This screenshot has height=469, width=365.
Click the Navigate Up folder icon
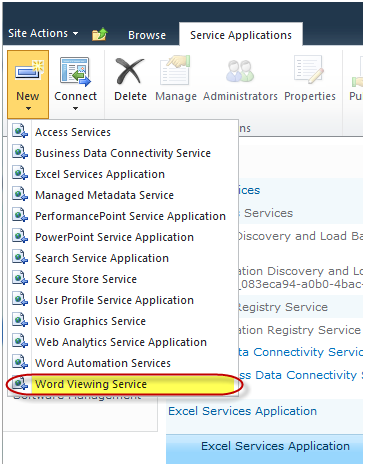[x=100, y=34]
